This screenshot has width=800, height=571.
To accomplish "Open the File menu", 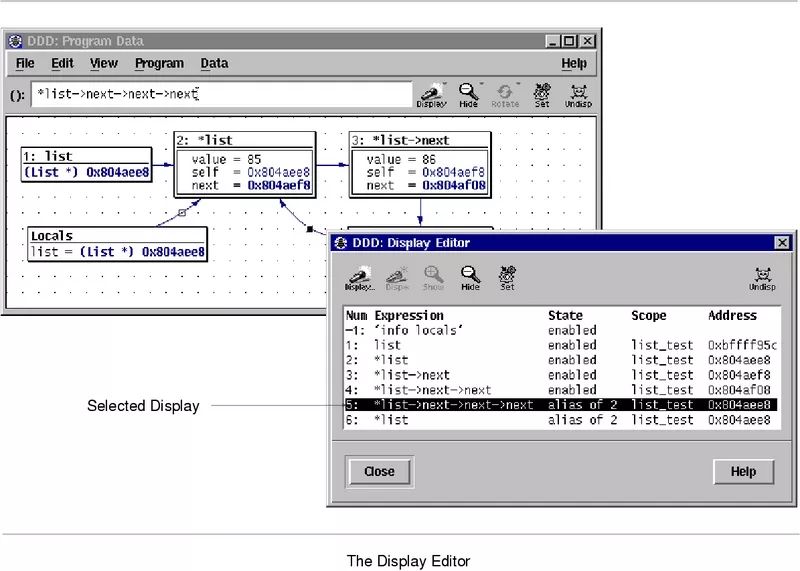I will pyautogui.click(x=25, y=63).
